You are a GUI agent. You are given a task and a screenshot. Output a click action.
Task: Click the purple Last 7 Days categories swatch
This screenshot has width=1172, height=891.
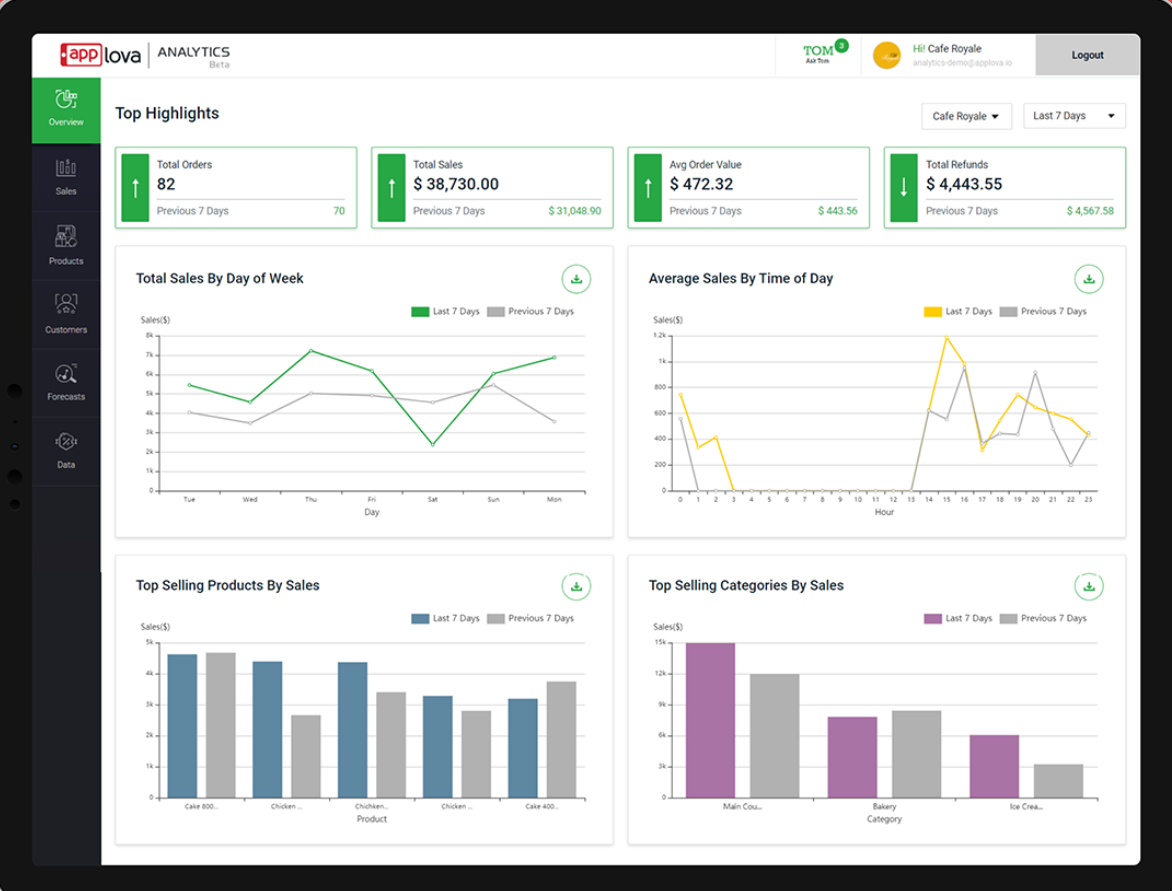pos(933,619)
